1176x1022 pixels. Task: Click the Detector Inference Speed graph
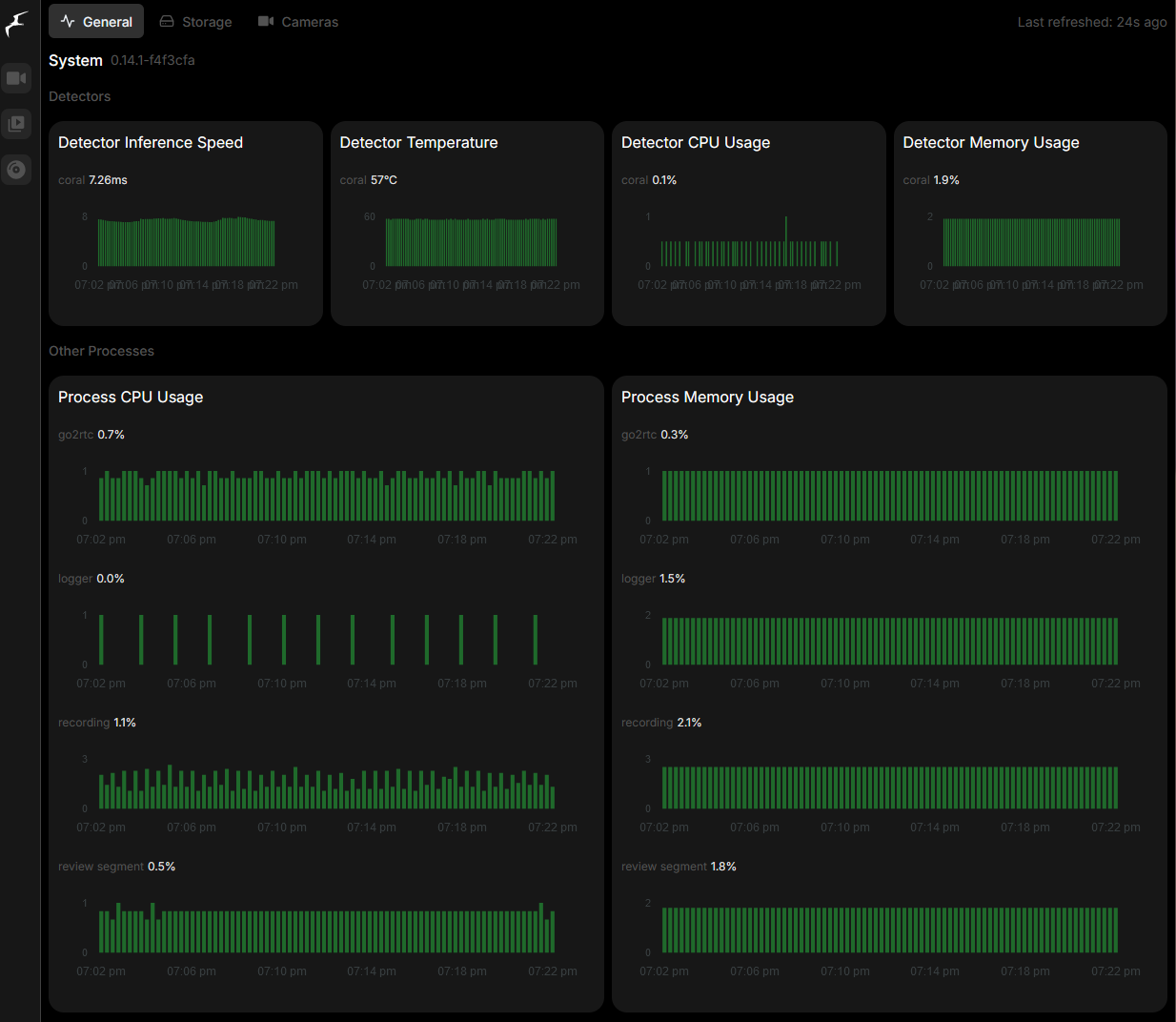pos(186,243)
